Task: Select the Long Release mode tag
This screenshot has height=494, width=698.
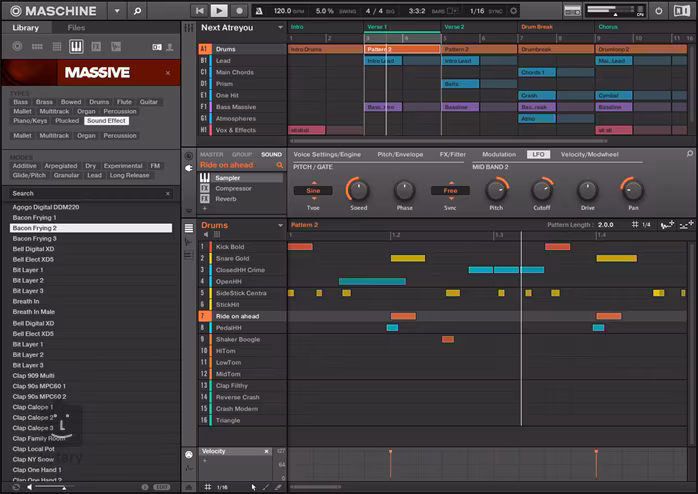Action: (130, 175)
